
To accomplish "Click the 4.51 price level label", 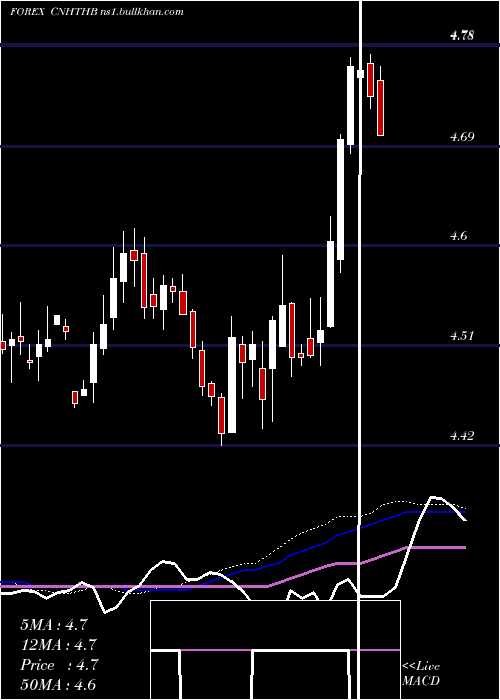I will [462, 336].
